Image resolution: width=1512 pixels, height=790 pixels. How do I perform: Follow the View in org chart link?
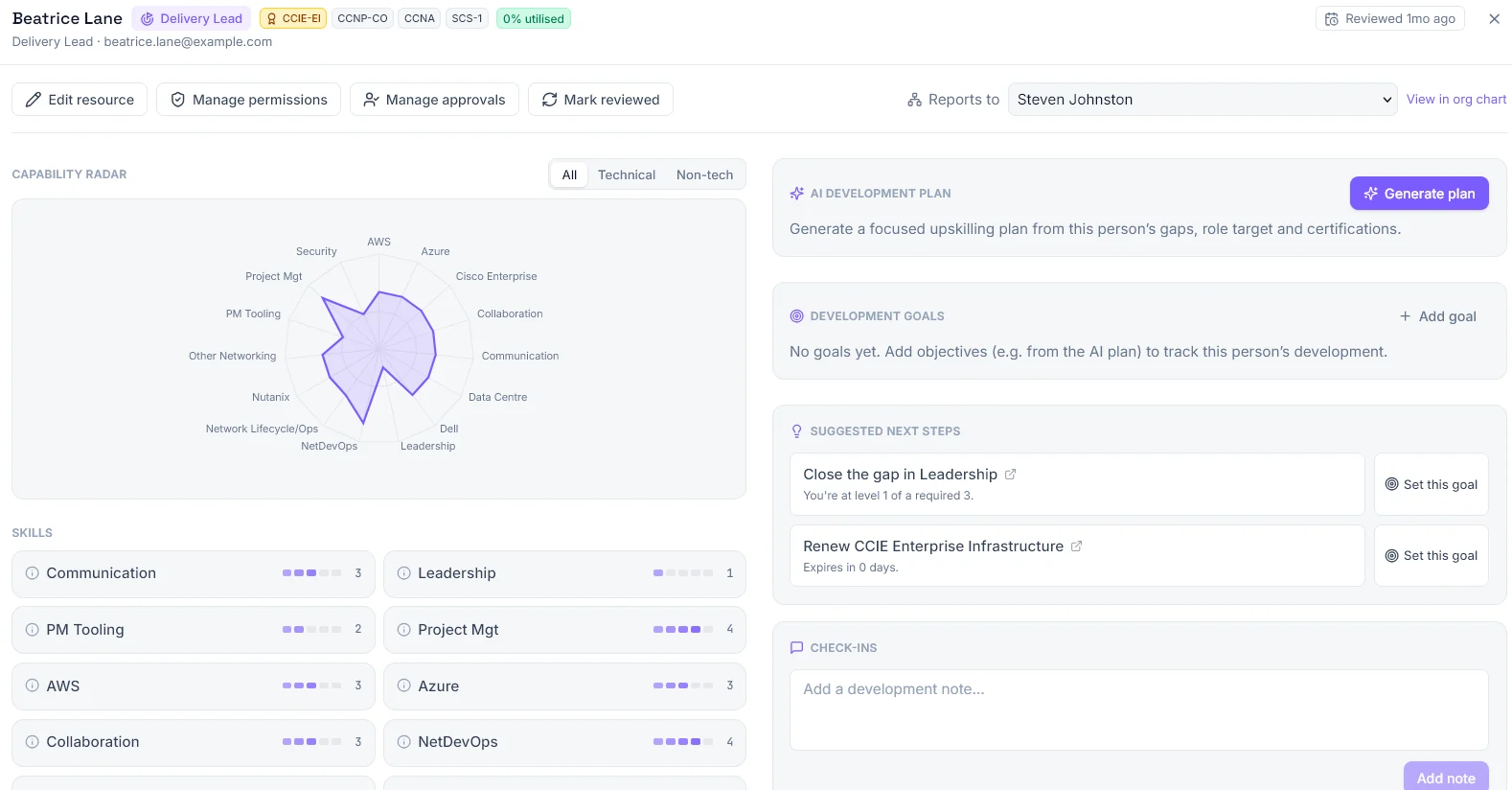[1456, 100]
